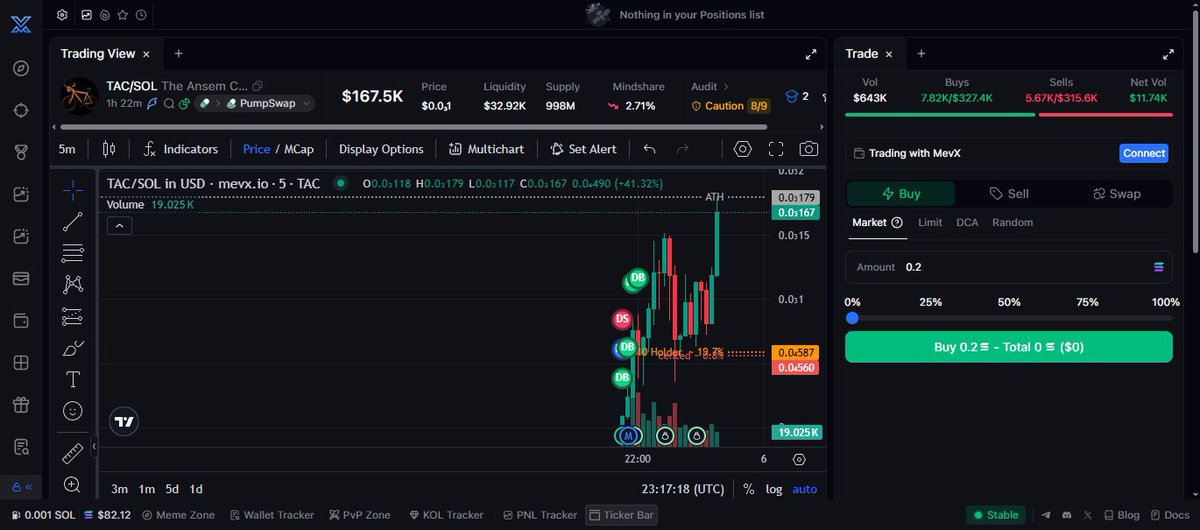Open Telegram link in footer
Viewport: 1200px width, 530px height.
pyautogui.click(x=1046, y=515)
